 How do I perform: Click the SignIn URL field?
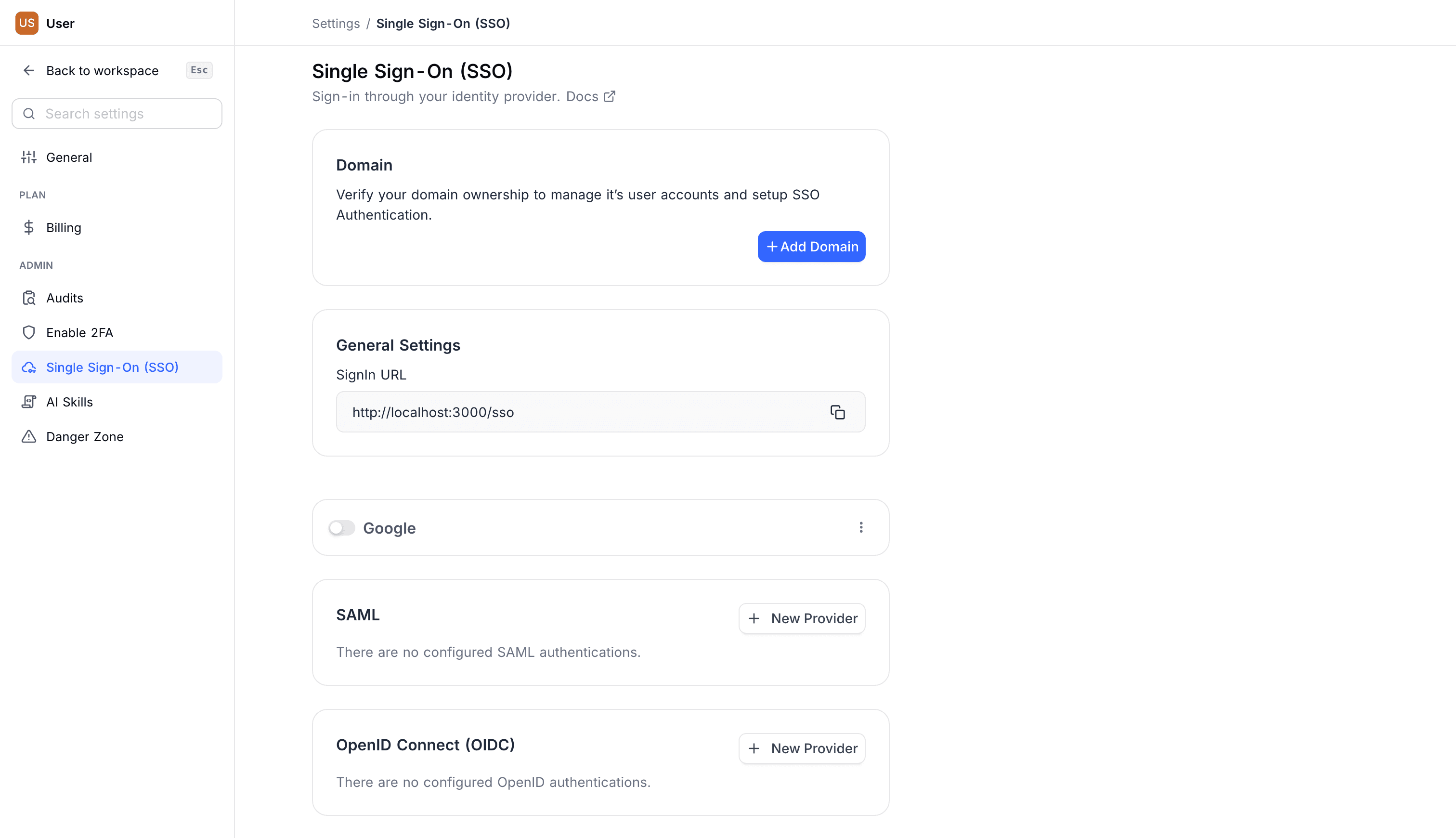[600, 412]
